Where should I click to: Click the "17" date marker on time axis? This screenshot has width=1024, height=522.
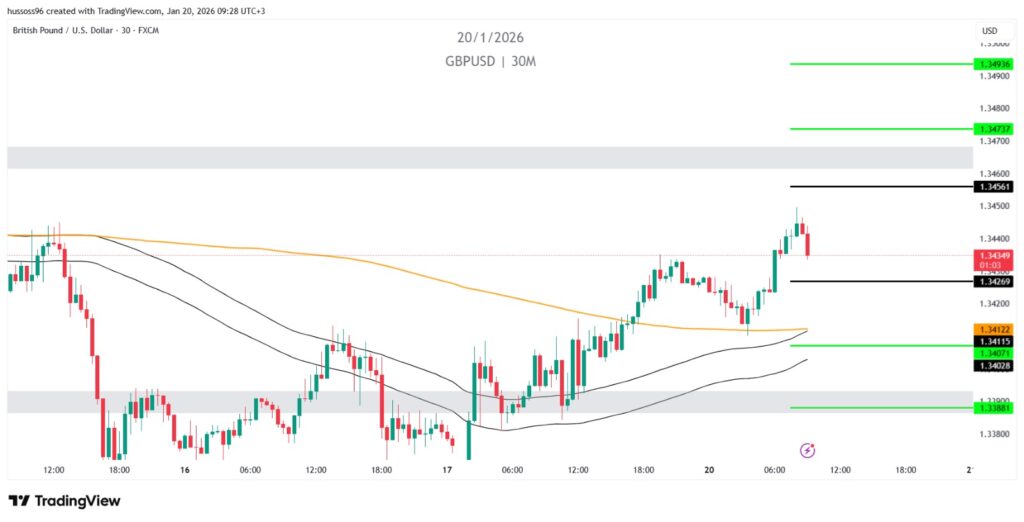coord(447,470)
